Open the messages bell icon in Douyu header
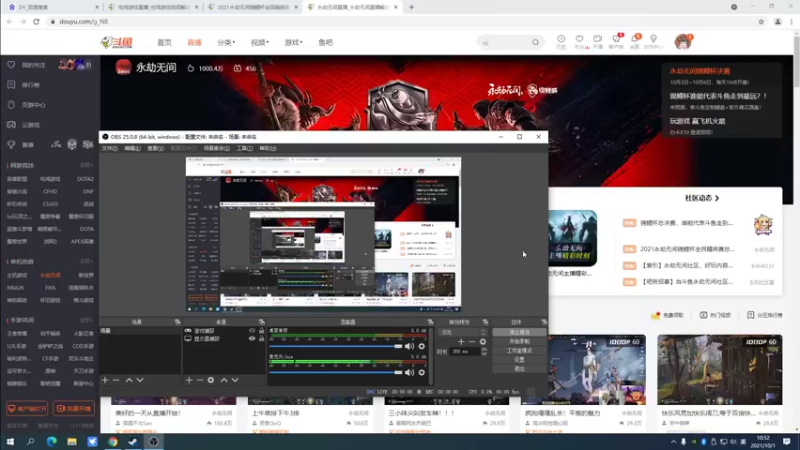The width and height of the screenshot is (800, 450). [x=635, y=39]
